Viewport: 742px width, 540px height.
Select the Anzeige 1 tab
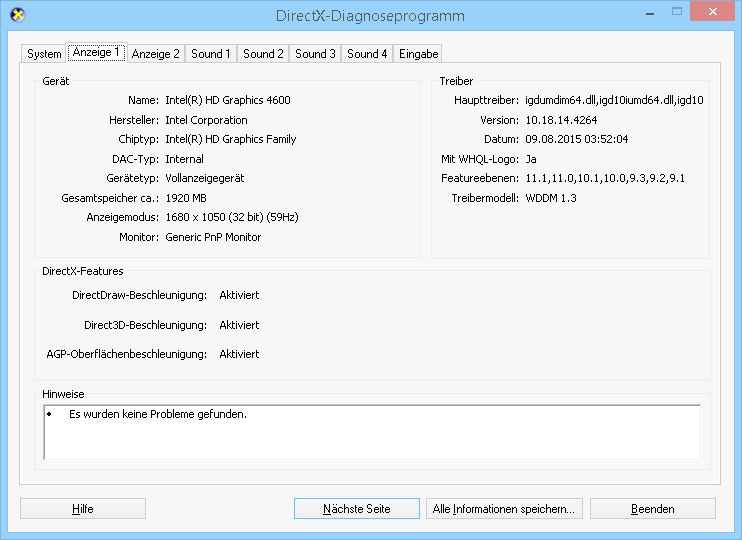[x=96, y=52]
